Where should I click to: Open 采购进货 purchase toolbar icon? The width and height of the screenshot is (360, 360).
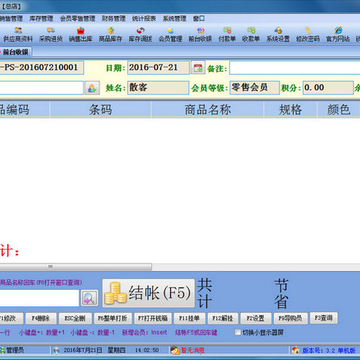(x=51, y=35)
